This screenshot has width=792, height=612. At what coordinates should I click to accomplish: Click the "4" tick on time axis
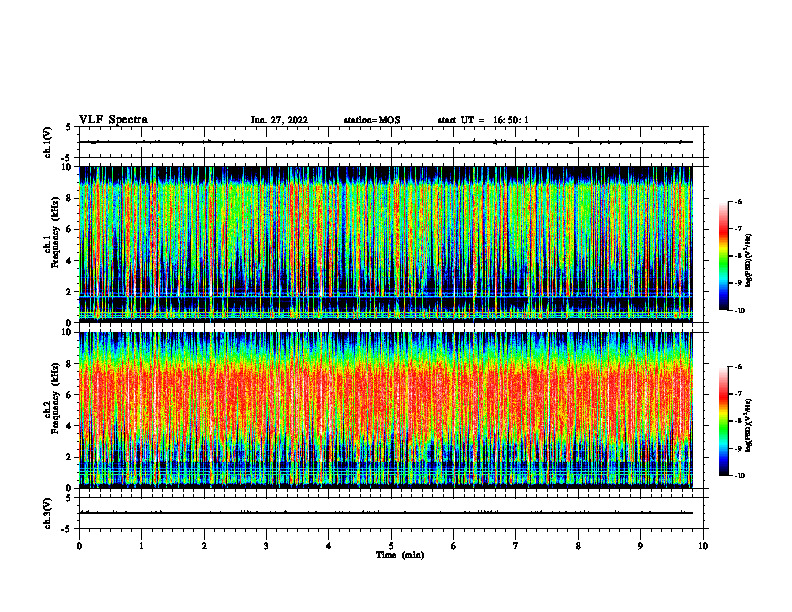point(329,546)
